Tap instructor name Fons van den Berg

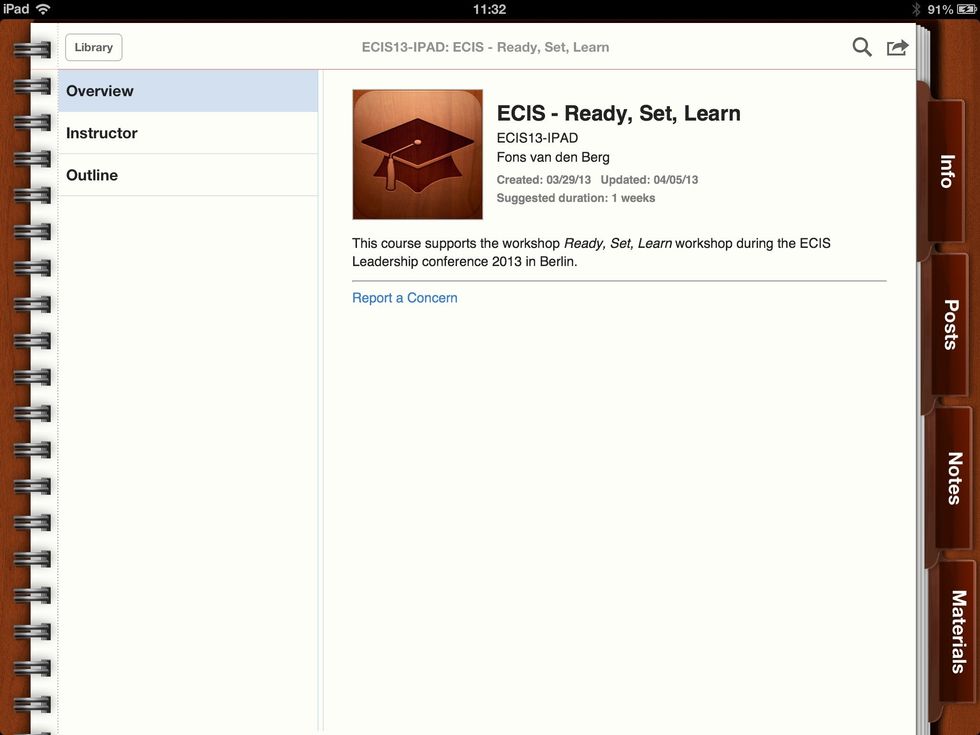[x=553, y=157]
